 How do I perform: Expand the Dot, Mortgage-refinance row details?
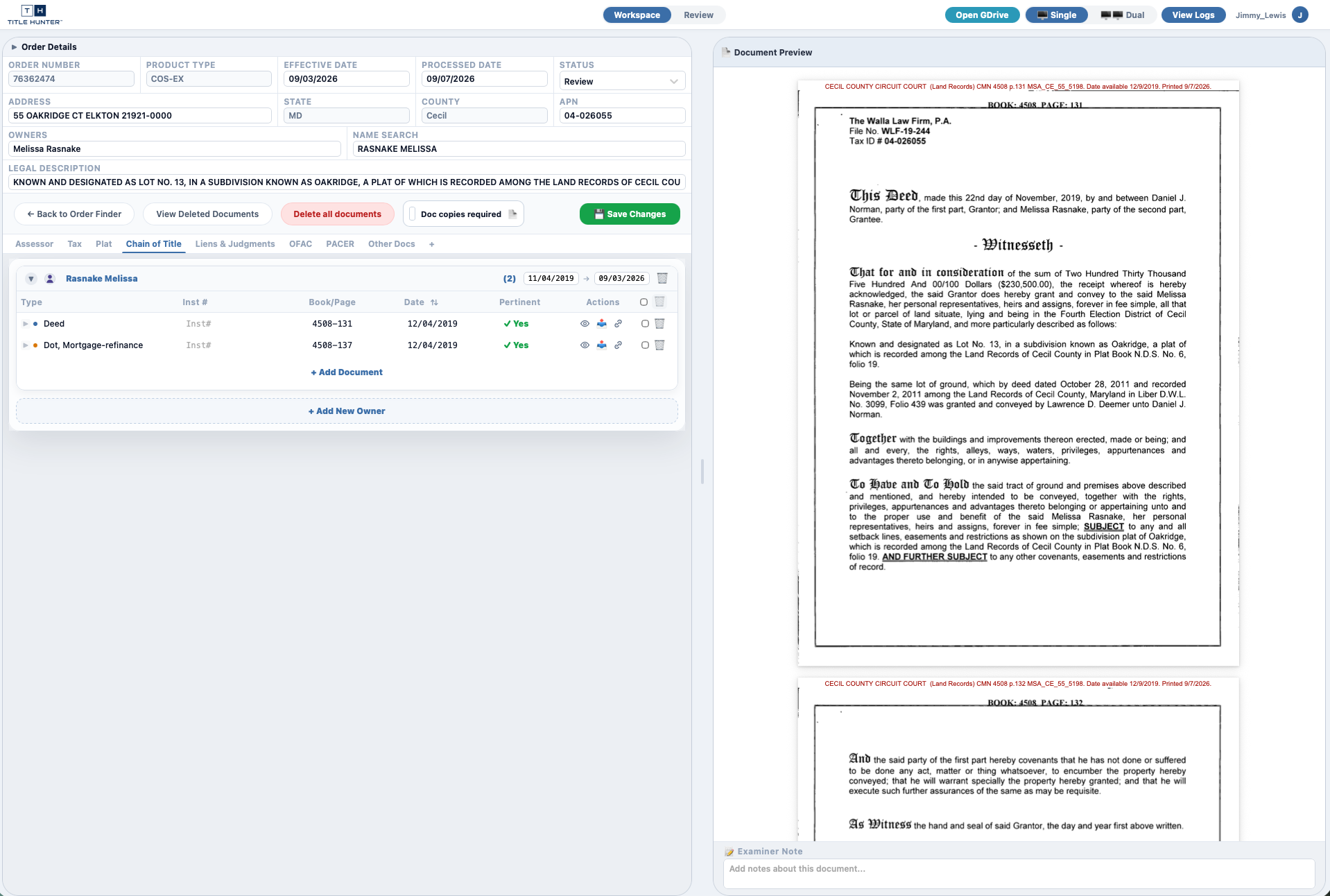click(x=26, y=345)
